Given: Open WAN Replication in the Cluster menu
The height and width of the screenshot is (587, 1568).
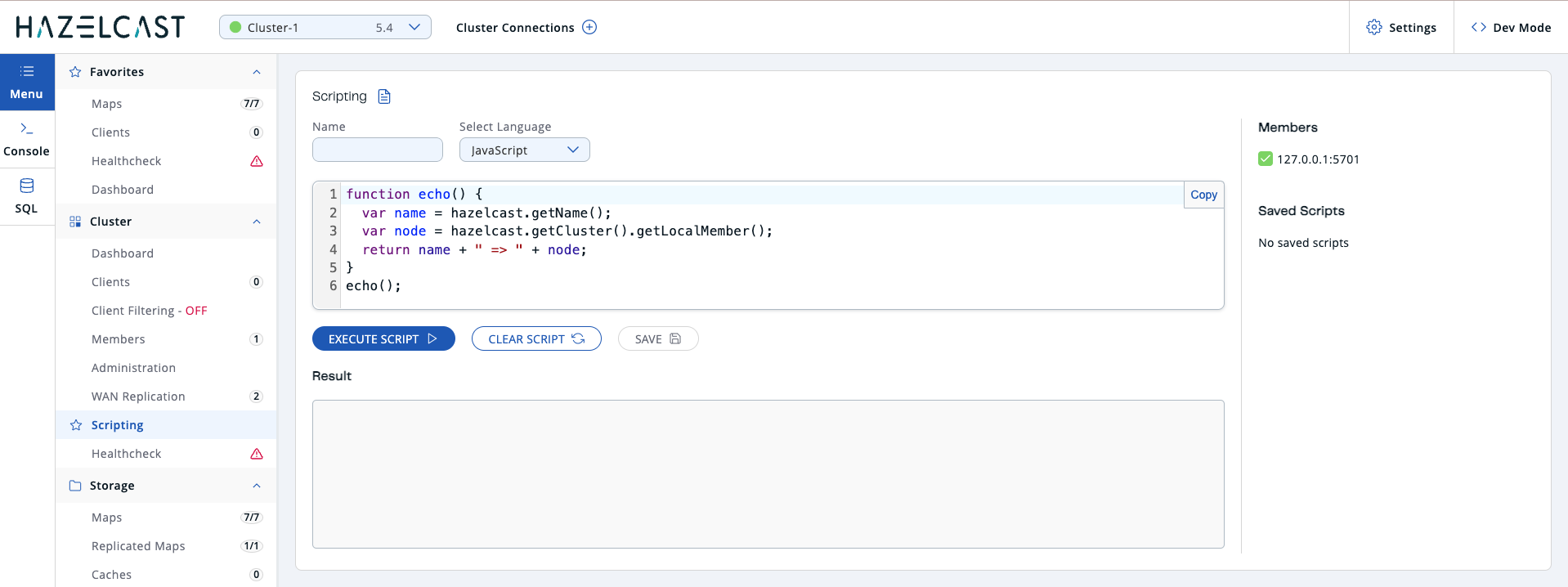Looking at the screenshot, I should pos(138,397).
